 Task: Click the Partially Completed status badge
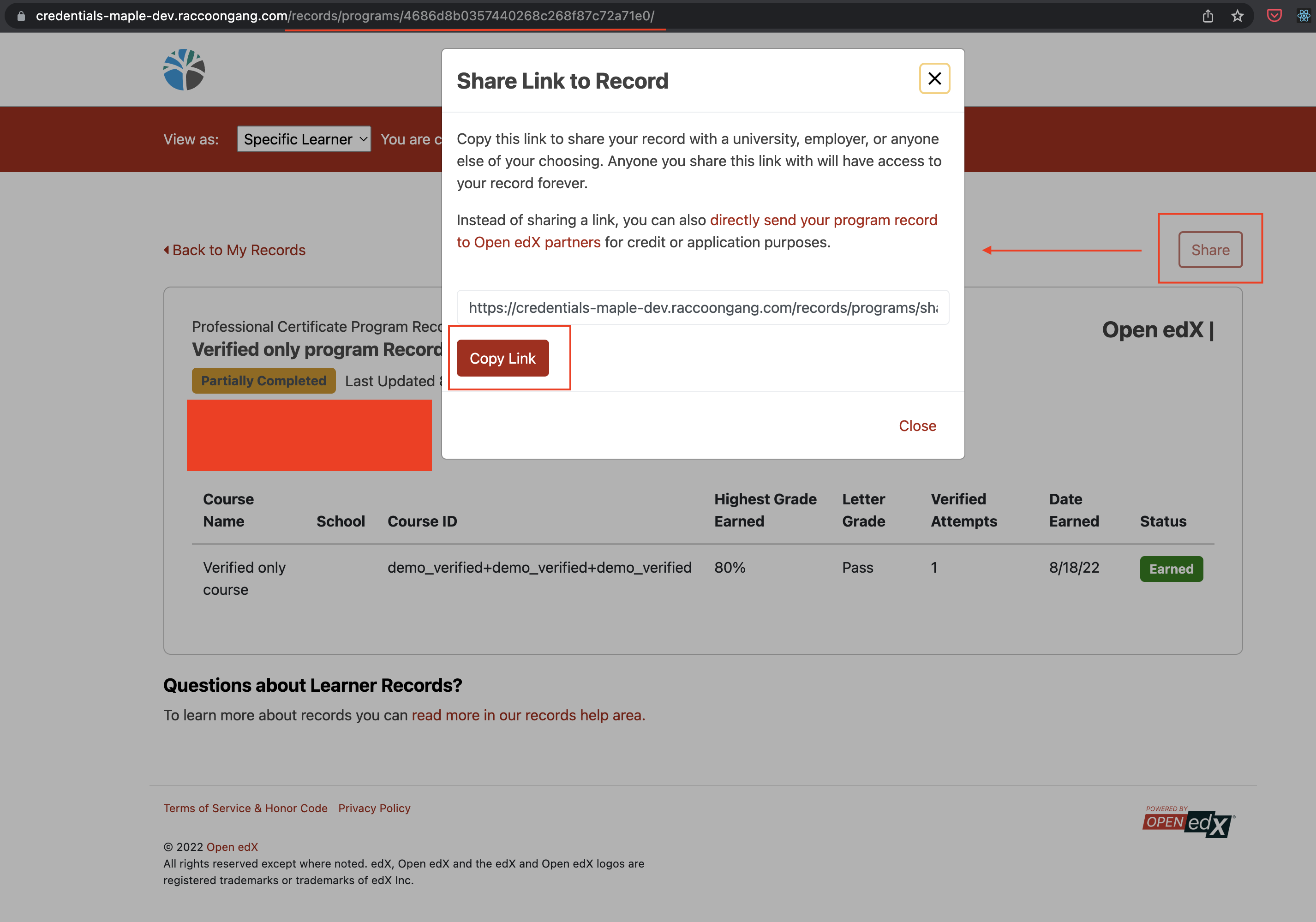tap(263, 380)
